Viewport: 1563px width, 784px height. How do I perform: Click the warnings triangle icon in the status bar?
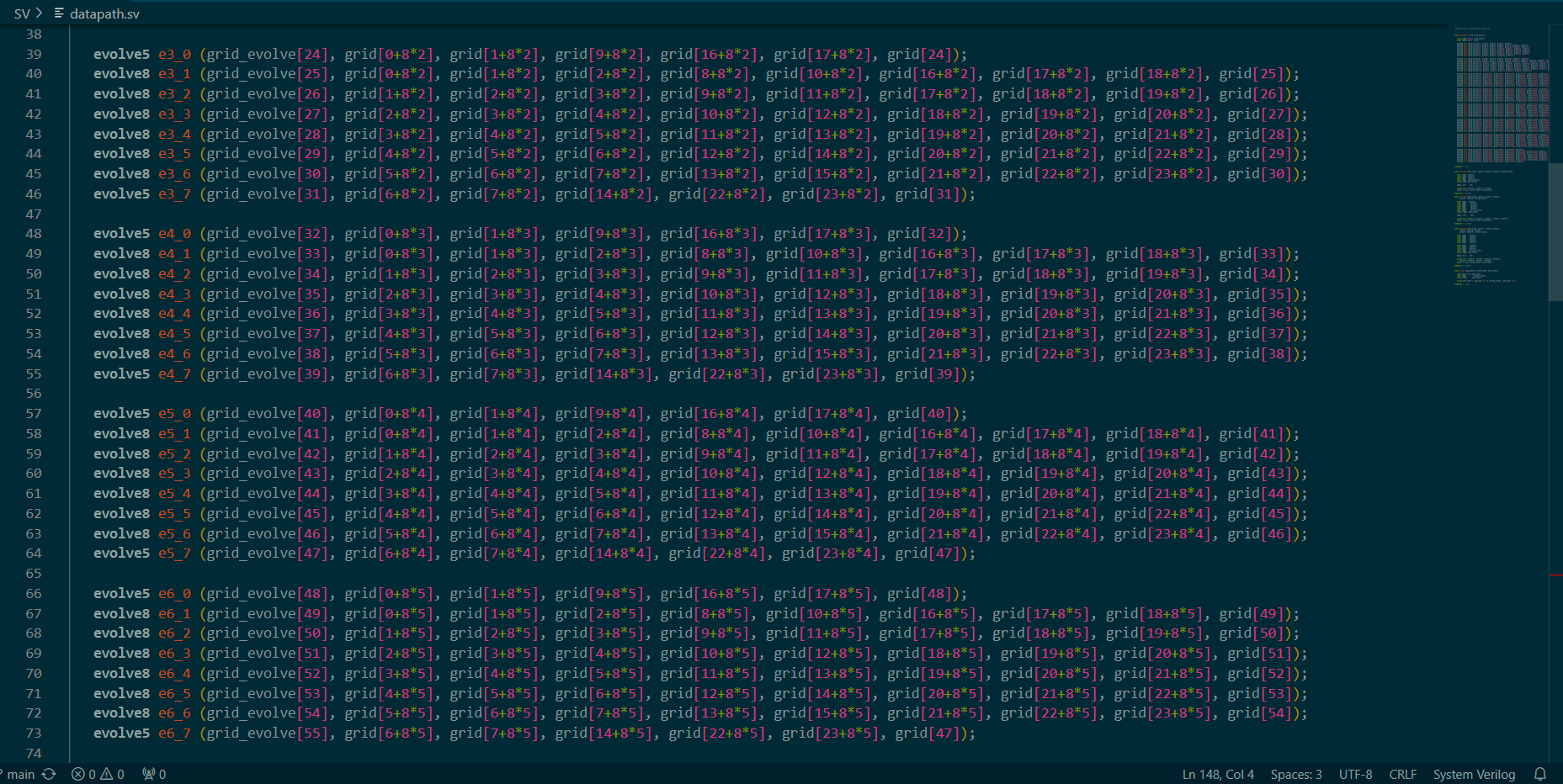pos(108,774)
